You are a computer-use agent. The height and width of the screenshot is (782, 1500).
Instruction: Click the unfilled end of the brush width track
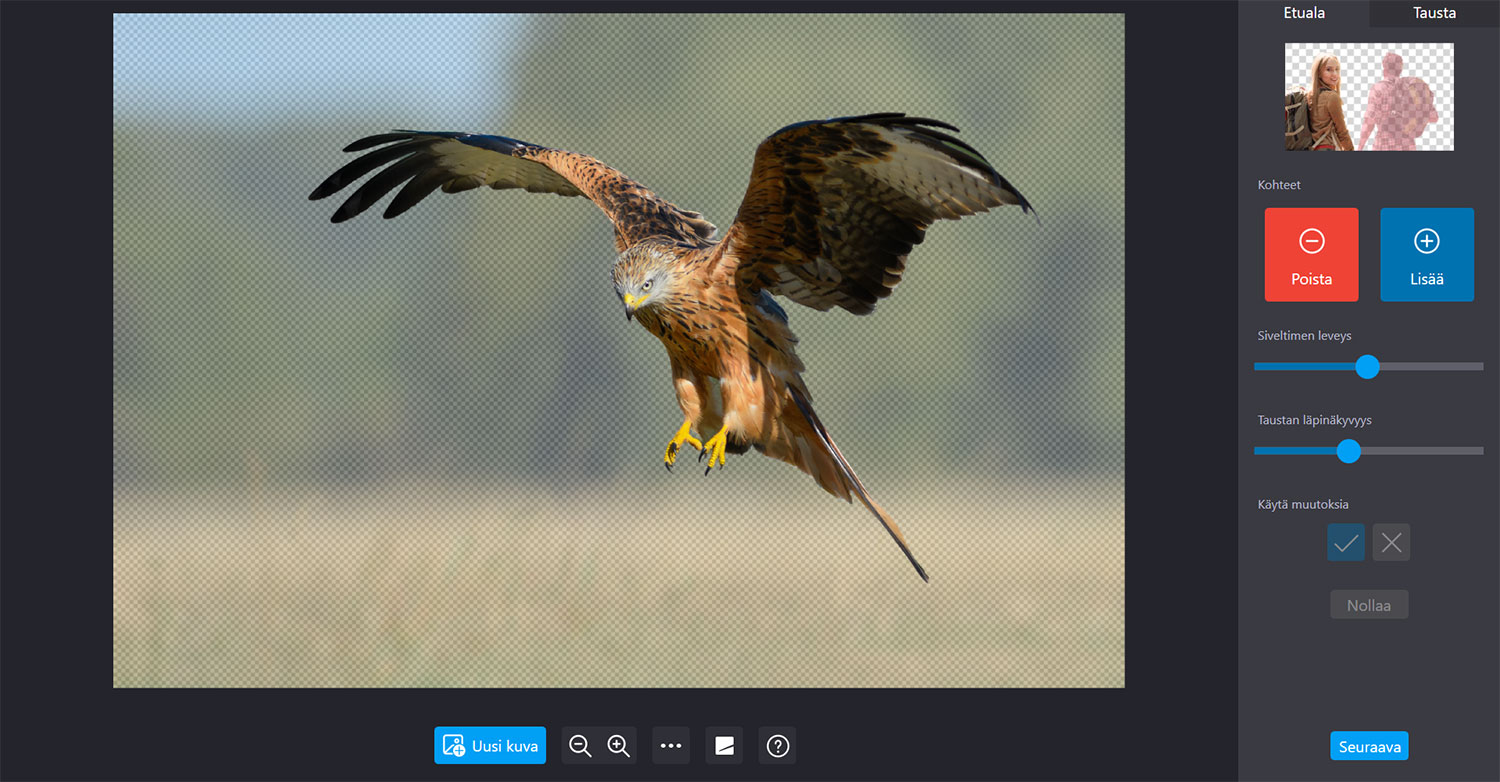click(1470, 367)
